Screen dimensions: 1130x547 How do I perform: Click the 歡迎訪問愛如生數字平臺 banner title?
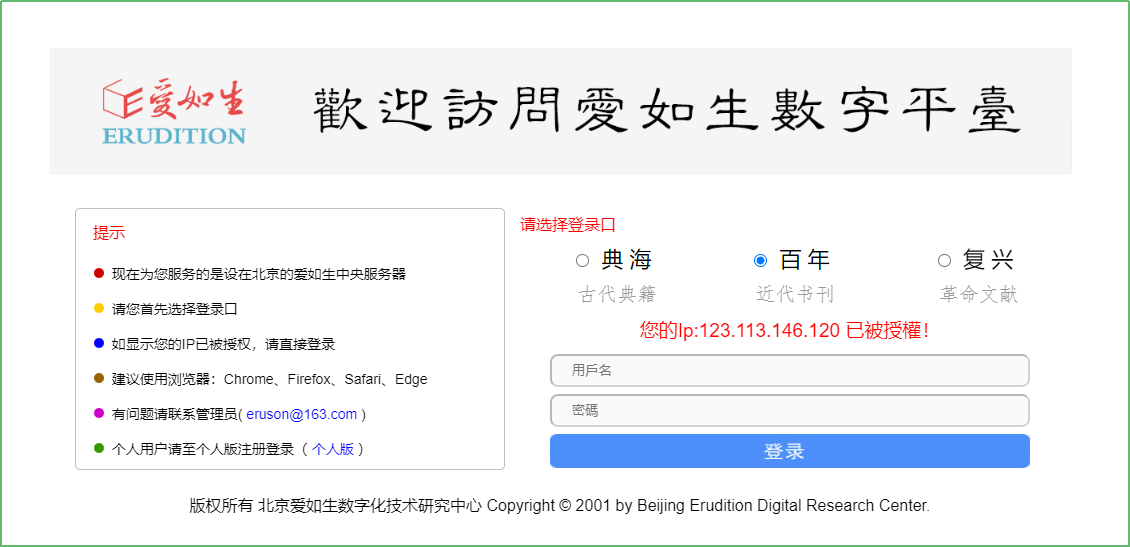666,110
